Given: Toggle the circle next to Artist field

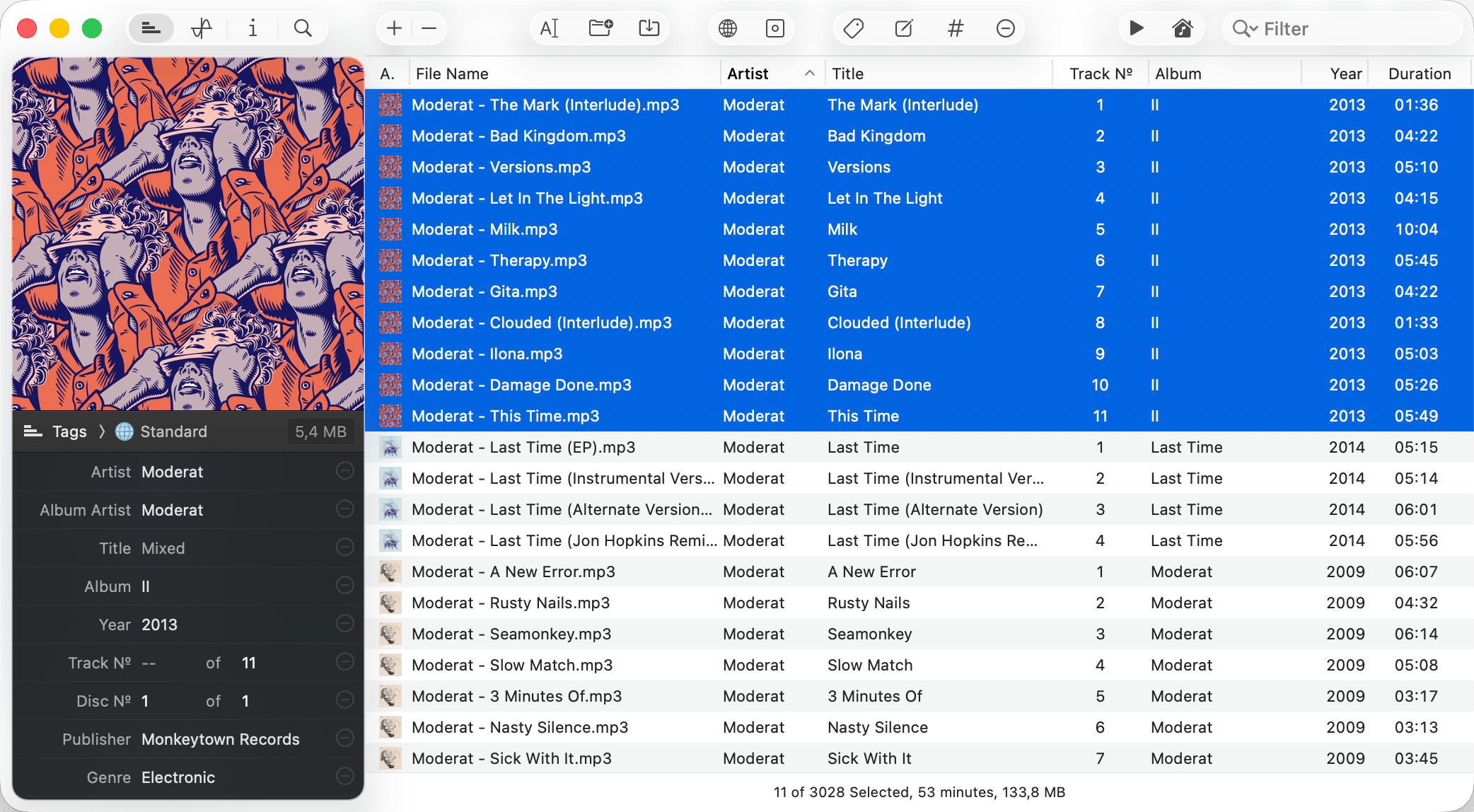Looking at the screenshot, I should (x=345, y=471).
